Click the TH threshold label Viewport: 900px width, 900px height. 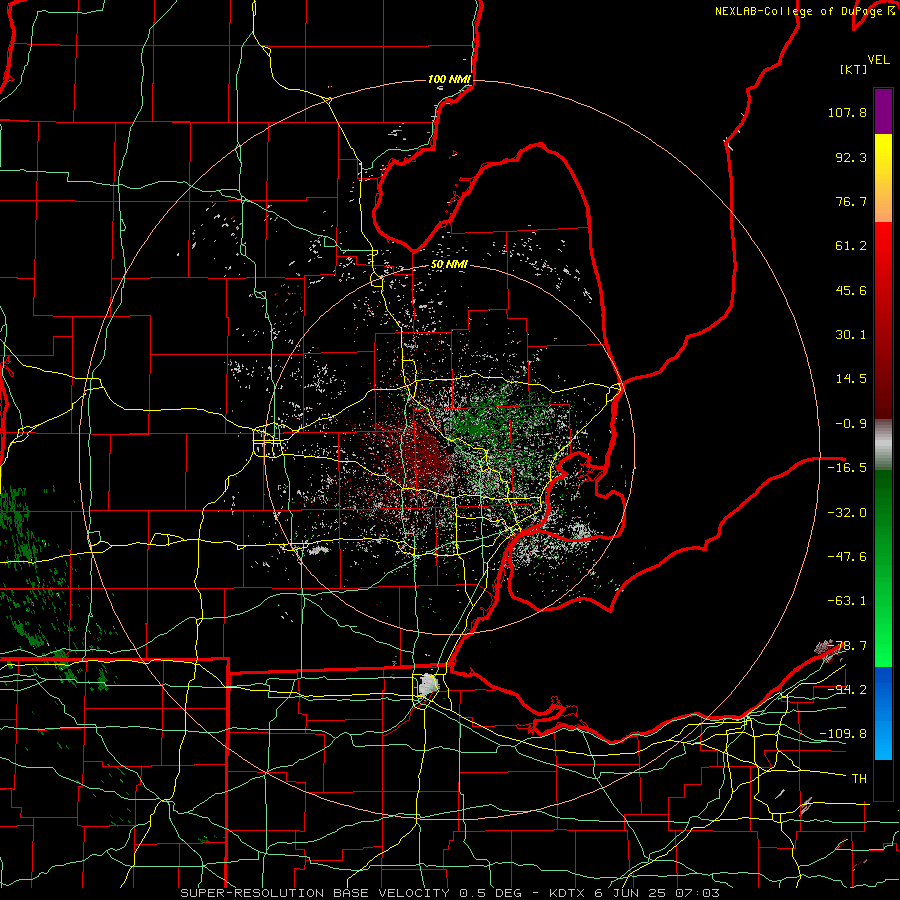[x=859, y=779]
